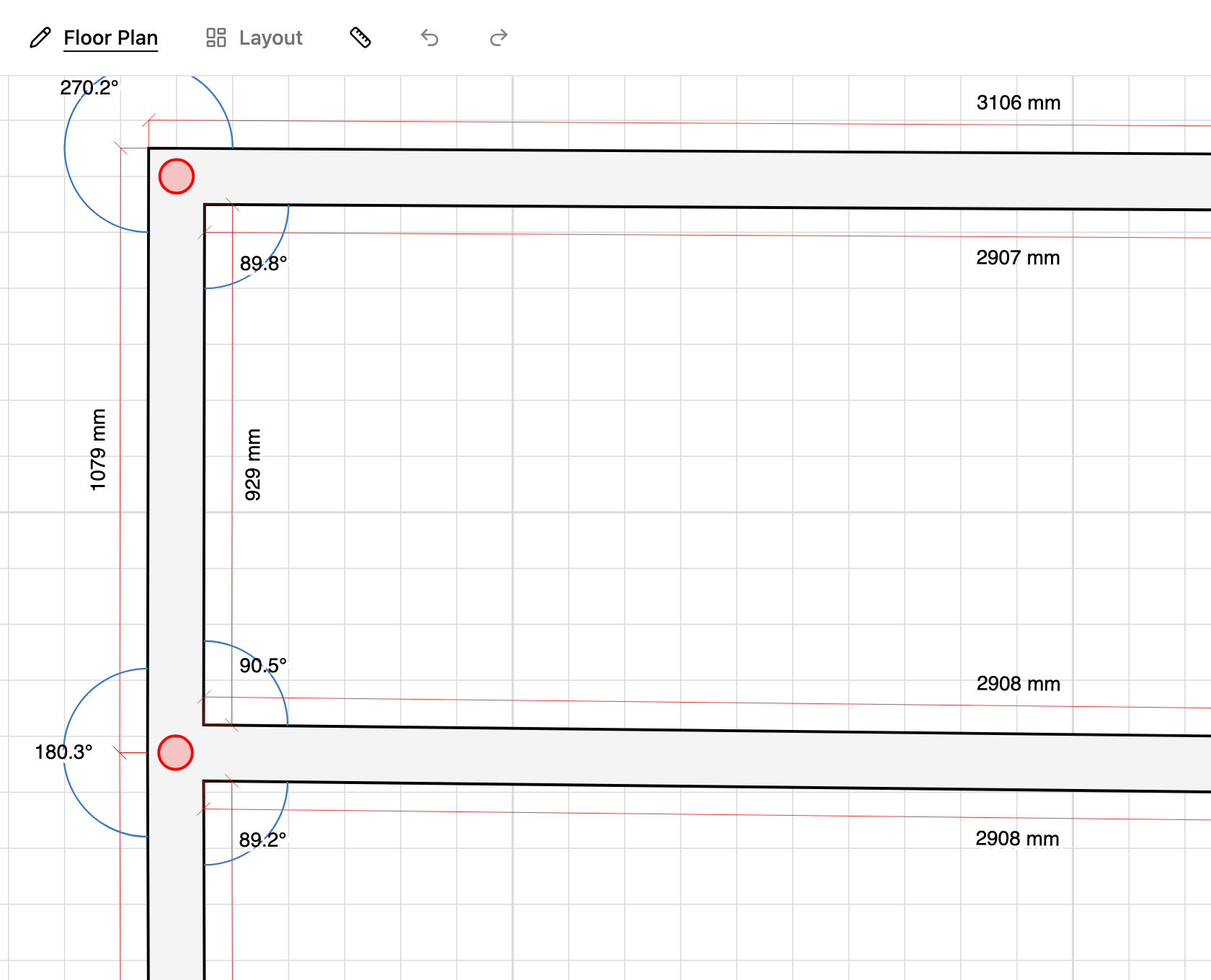
Task: Switch to the Layout tab
Action: (x=270, y=37)
